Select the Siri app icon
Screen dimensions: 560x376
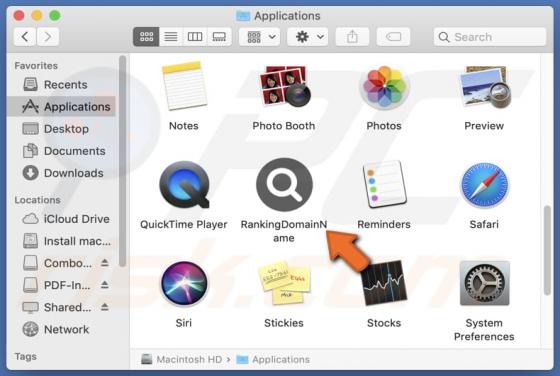click(x=184, y=284)
